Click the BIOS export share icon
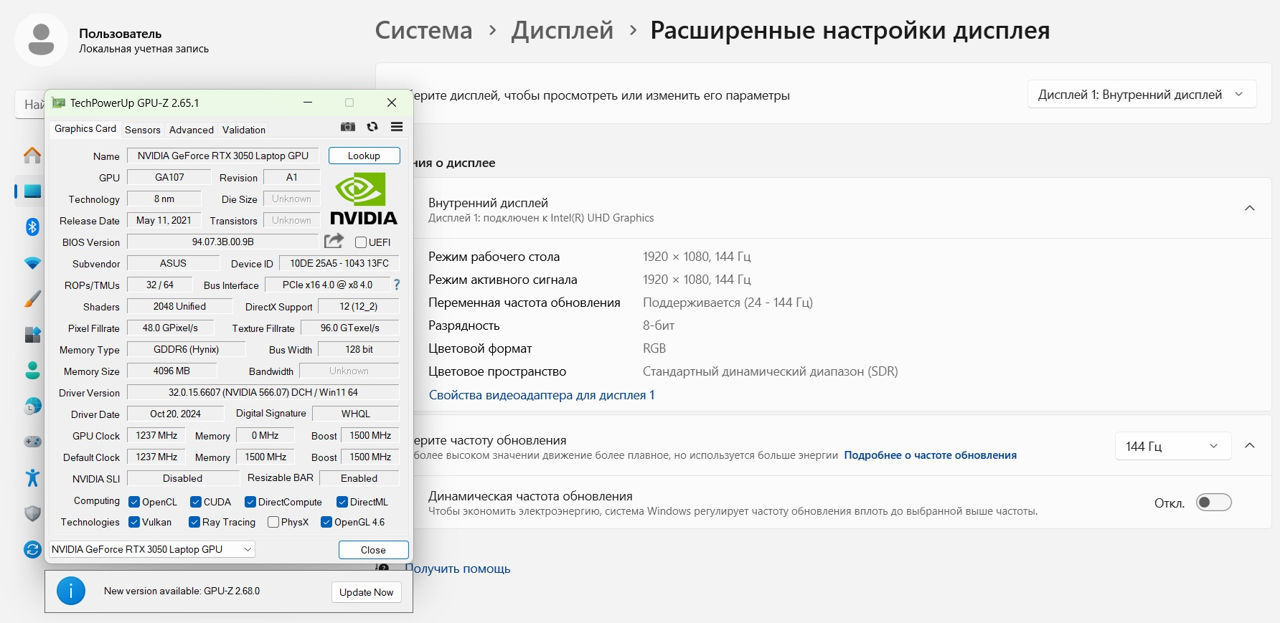Screen dimensions: 1280x623 click(334, 241)
